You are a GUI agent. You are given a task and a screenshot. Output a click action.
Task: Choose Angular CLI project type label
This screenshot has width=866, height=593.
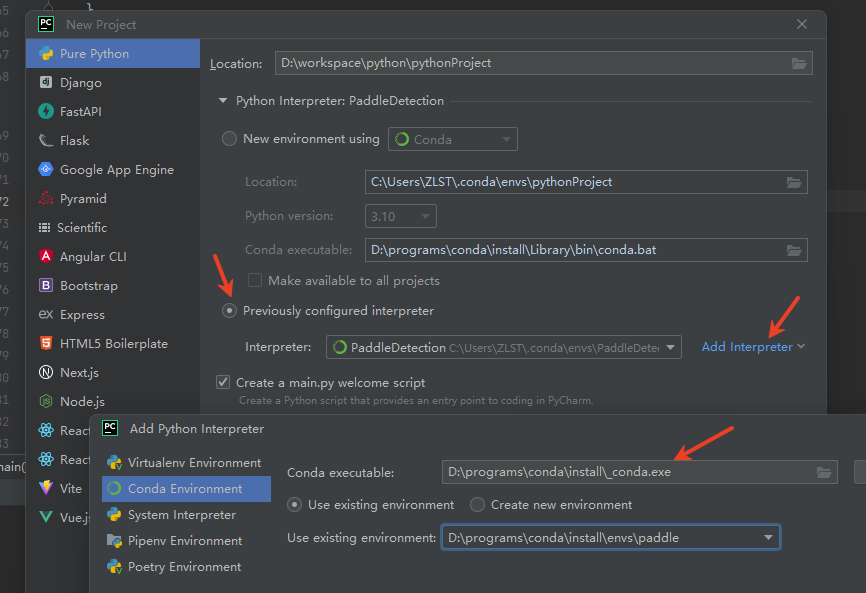tap(93, 257)
